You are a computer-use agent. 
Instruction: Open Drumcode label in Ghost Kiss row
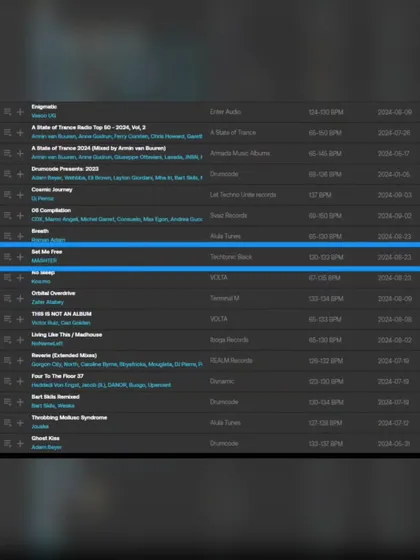pyautogui.click(x=224, y=443)
